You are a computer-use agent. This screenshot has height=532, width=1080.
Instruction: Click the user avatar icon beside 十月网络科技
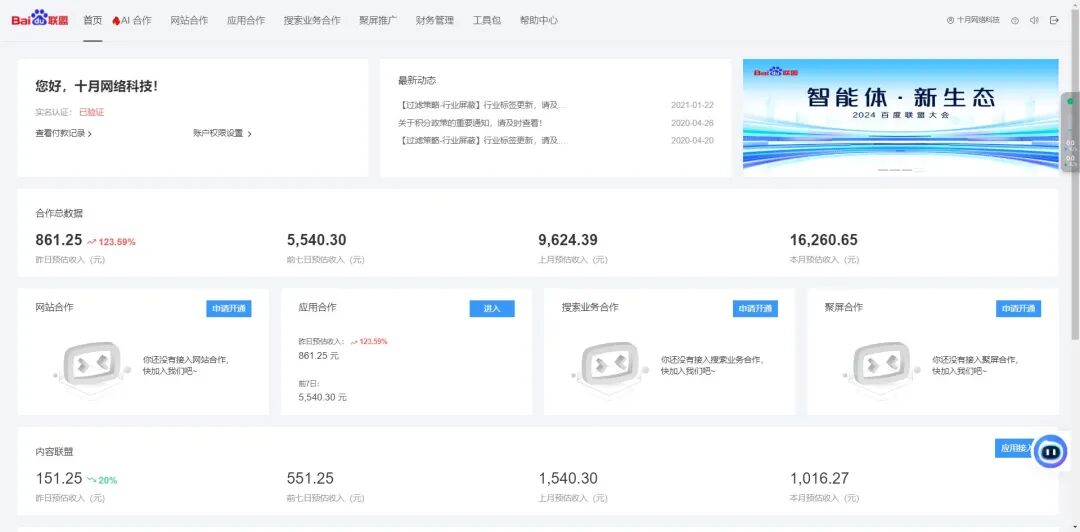point(950,20)
